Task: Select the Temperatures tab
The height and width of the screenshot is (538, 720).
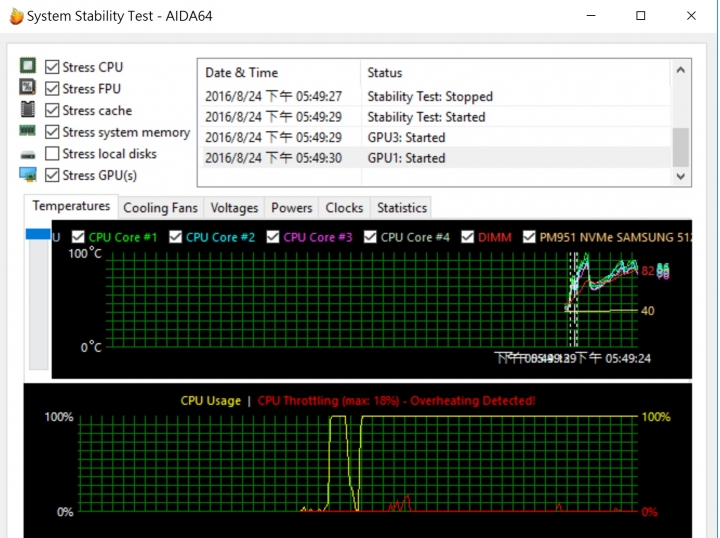Action: coord(71,206)
